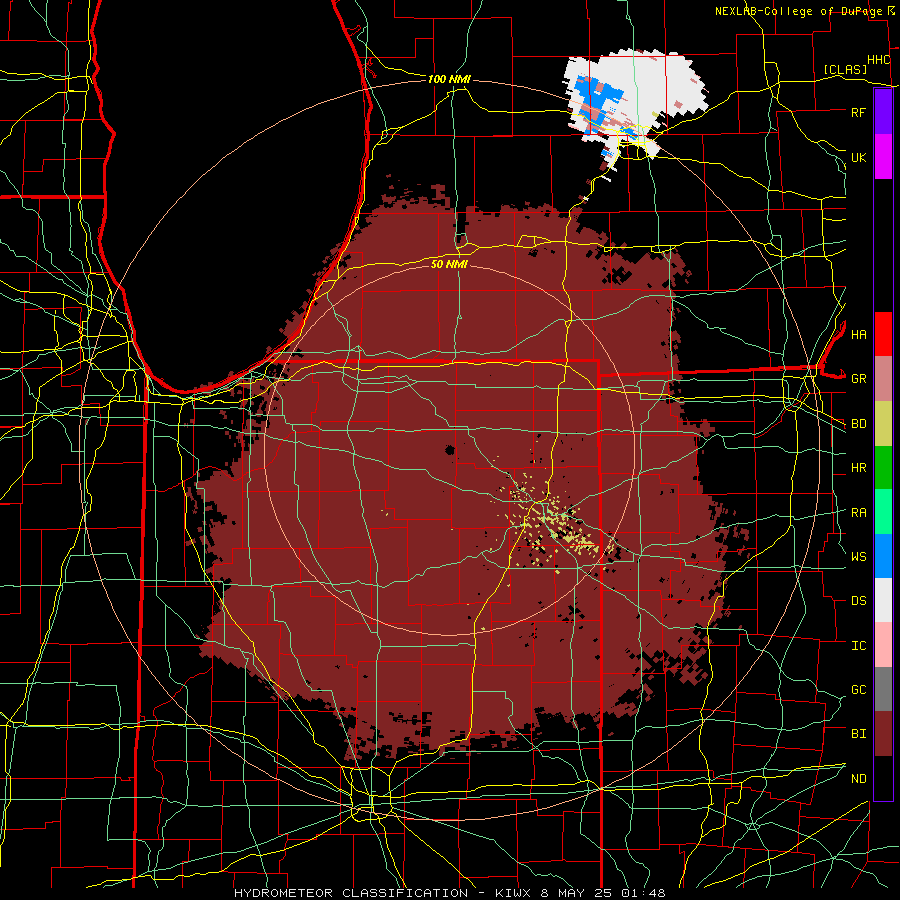The height and width of the screenshot is (900, 900).
Task: Click the blue WS legend swatch
Action: pos(883,556)
